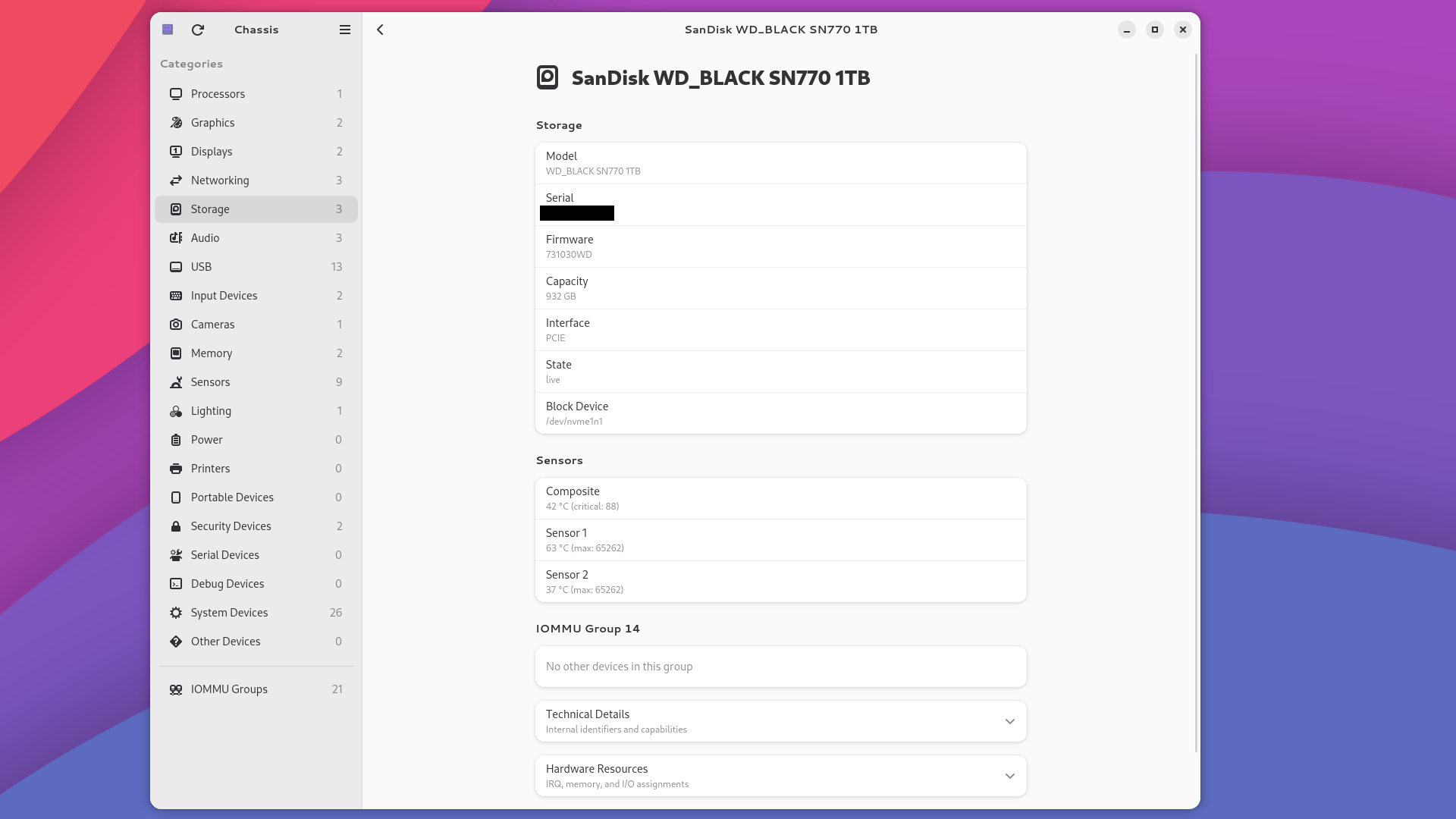Select the Lighting category icon
This screenshot has width=1456, height=819.
[176, 411]
